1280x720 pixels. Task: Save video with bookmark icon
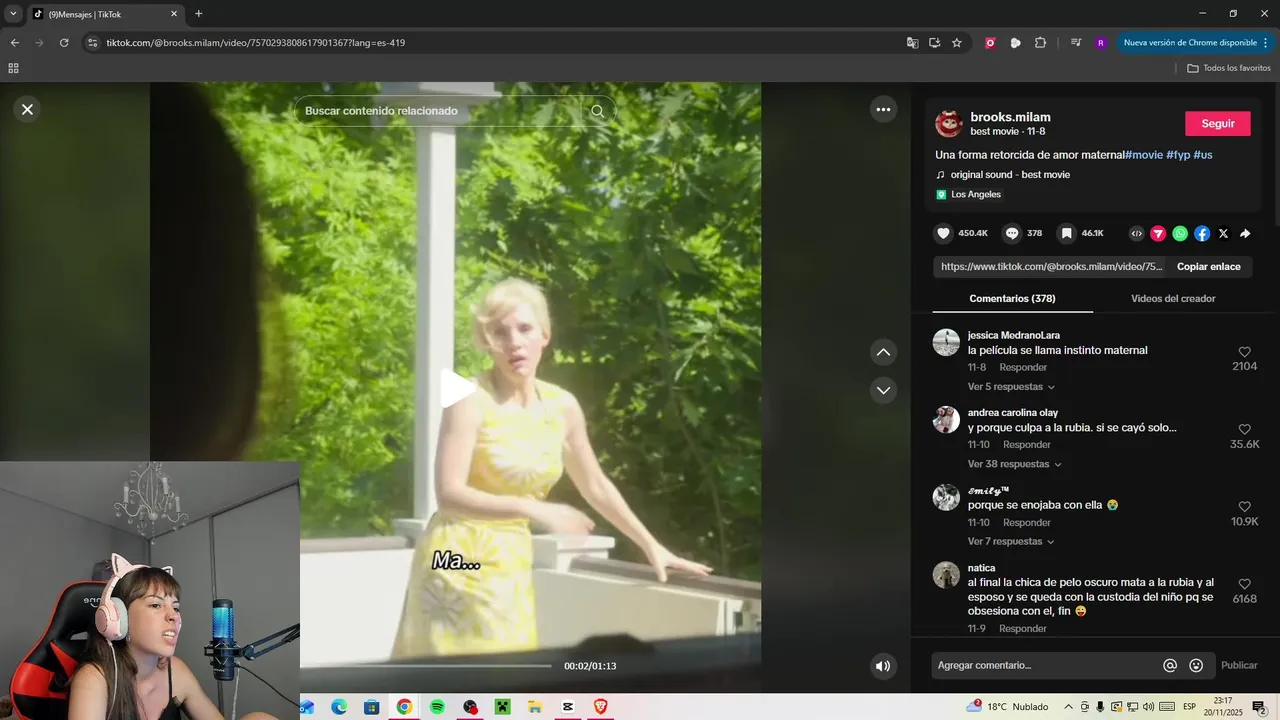click(1067, 233)
